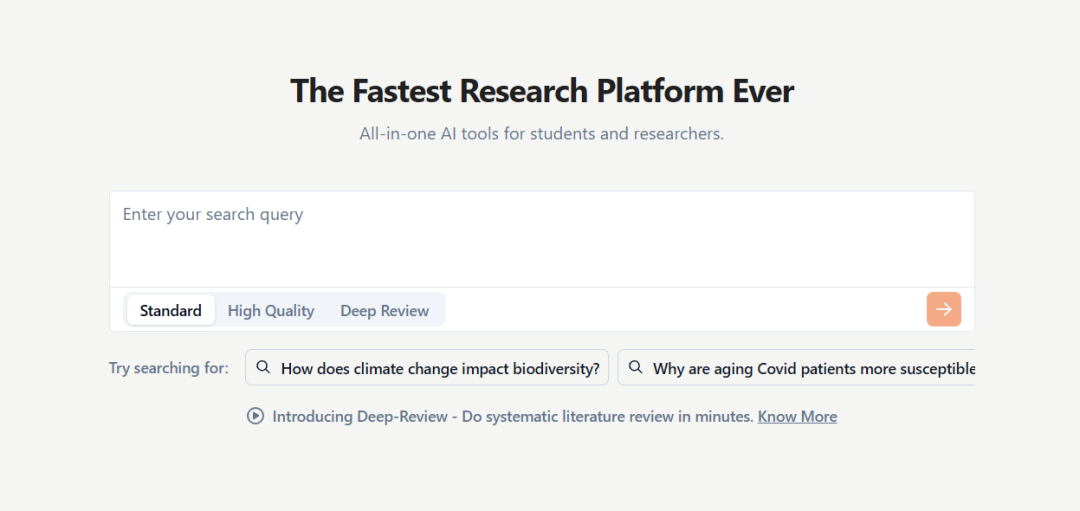Play the Deep-Review intro via the play icon

[256, 416]
